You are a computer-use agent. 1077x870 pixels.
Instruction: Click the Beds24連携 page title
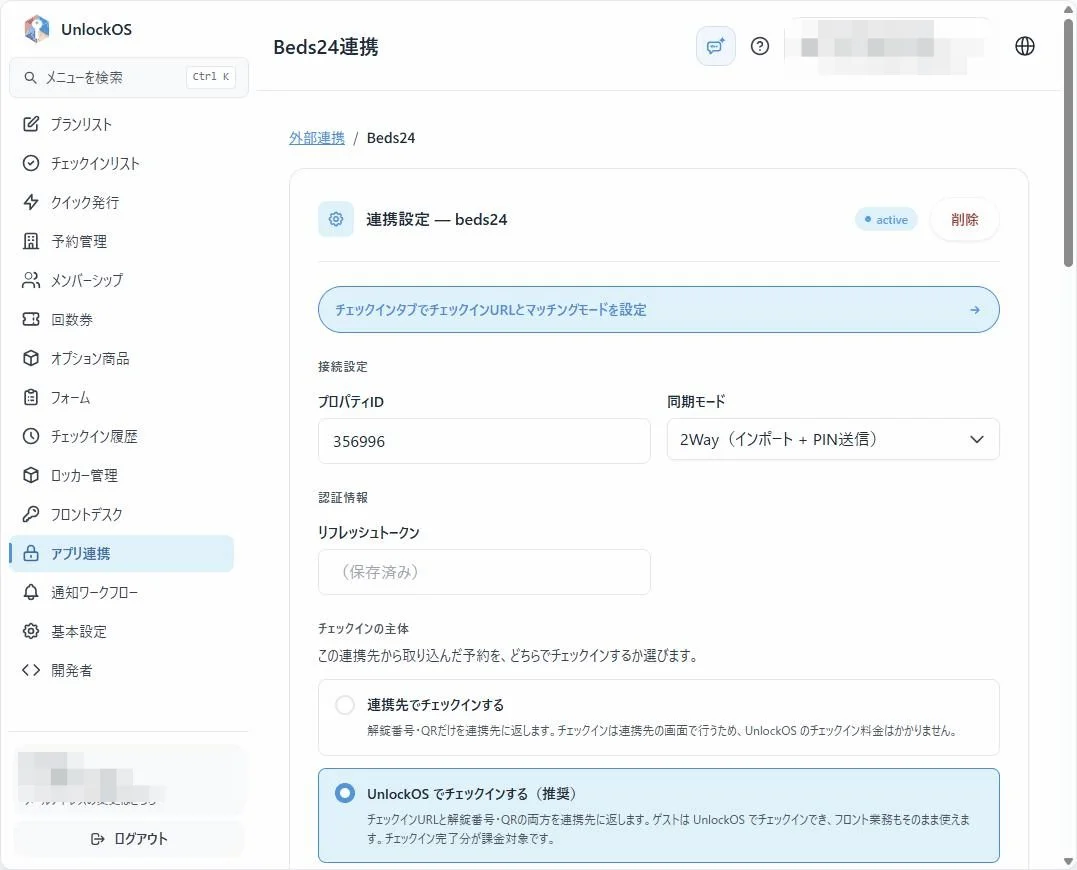(x=326, y=46)
